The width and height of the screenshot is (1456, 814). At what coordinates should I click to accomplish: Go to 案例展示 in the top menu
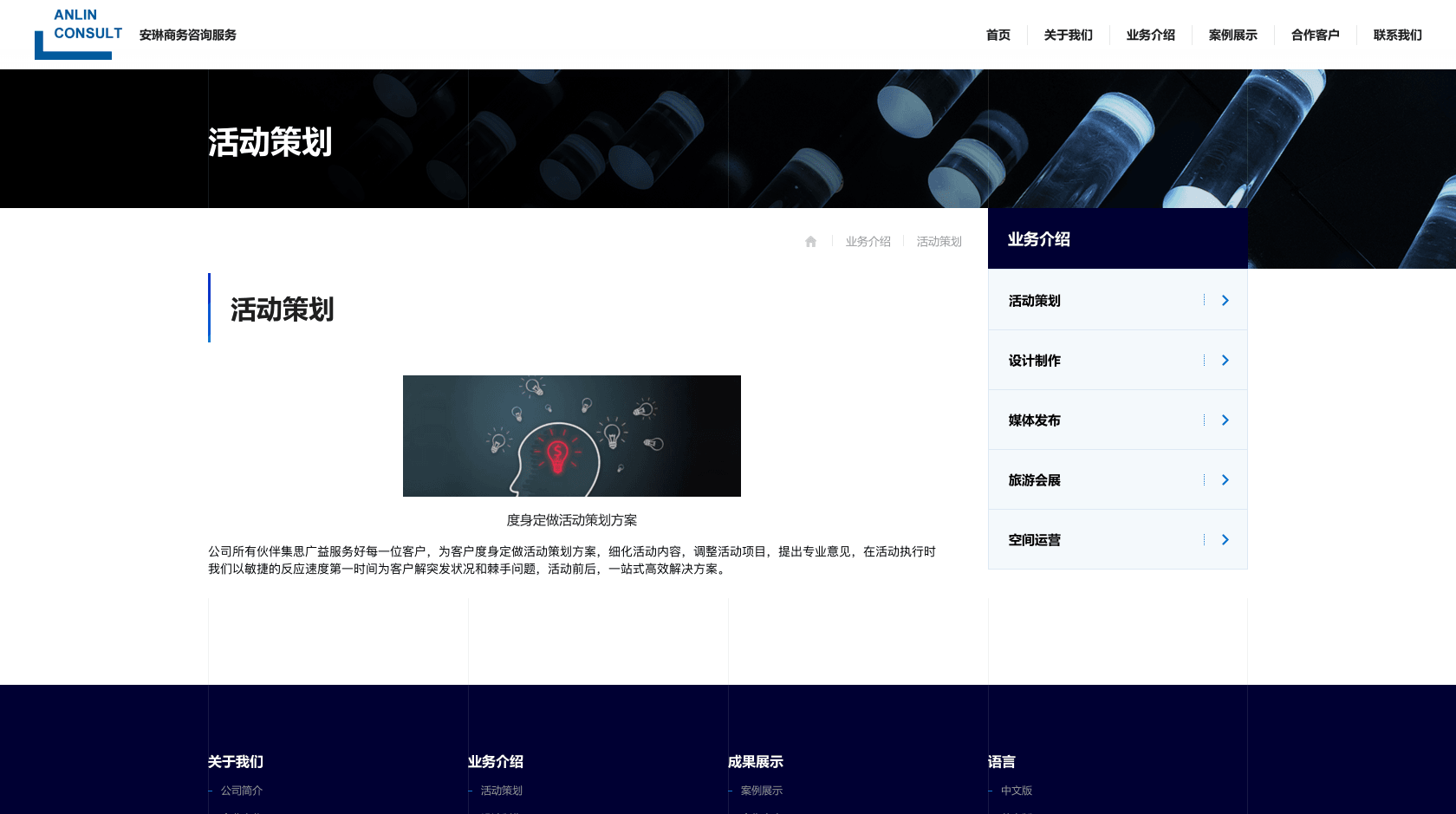tap(1232, 35)
